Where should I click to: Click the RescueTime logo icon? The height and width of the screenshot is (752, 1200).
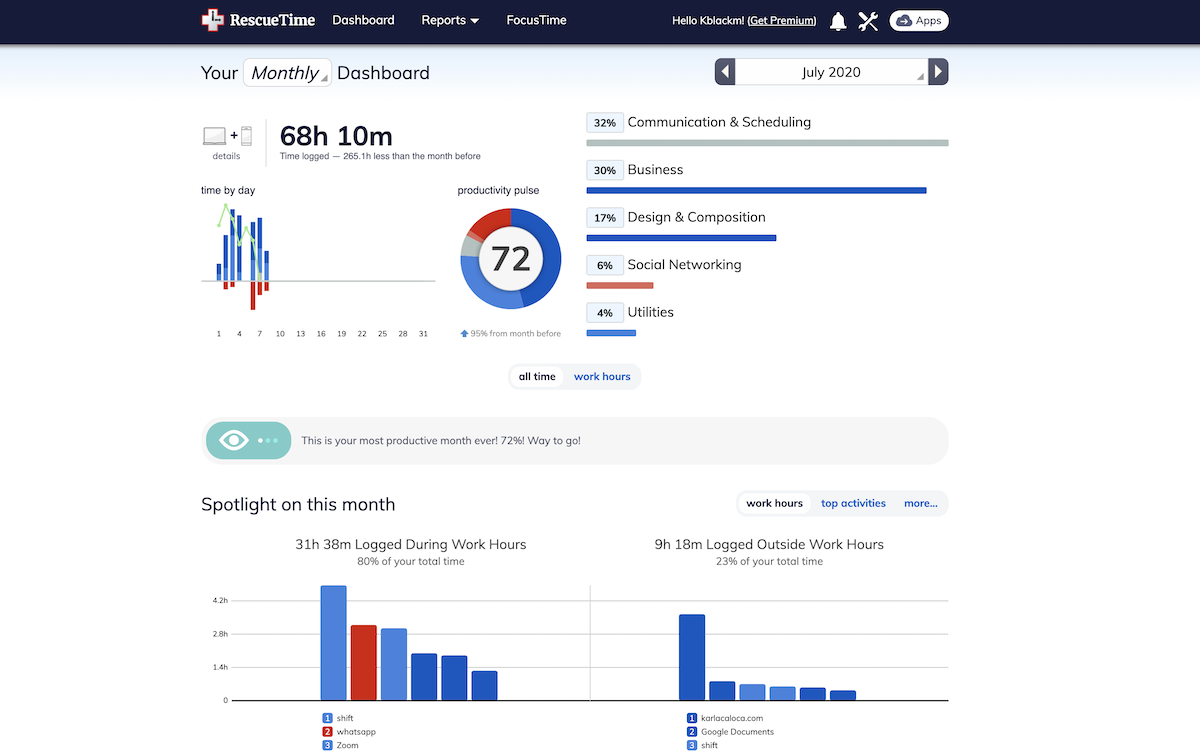pos(213,20)
